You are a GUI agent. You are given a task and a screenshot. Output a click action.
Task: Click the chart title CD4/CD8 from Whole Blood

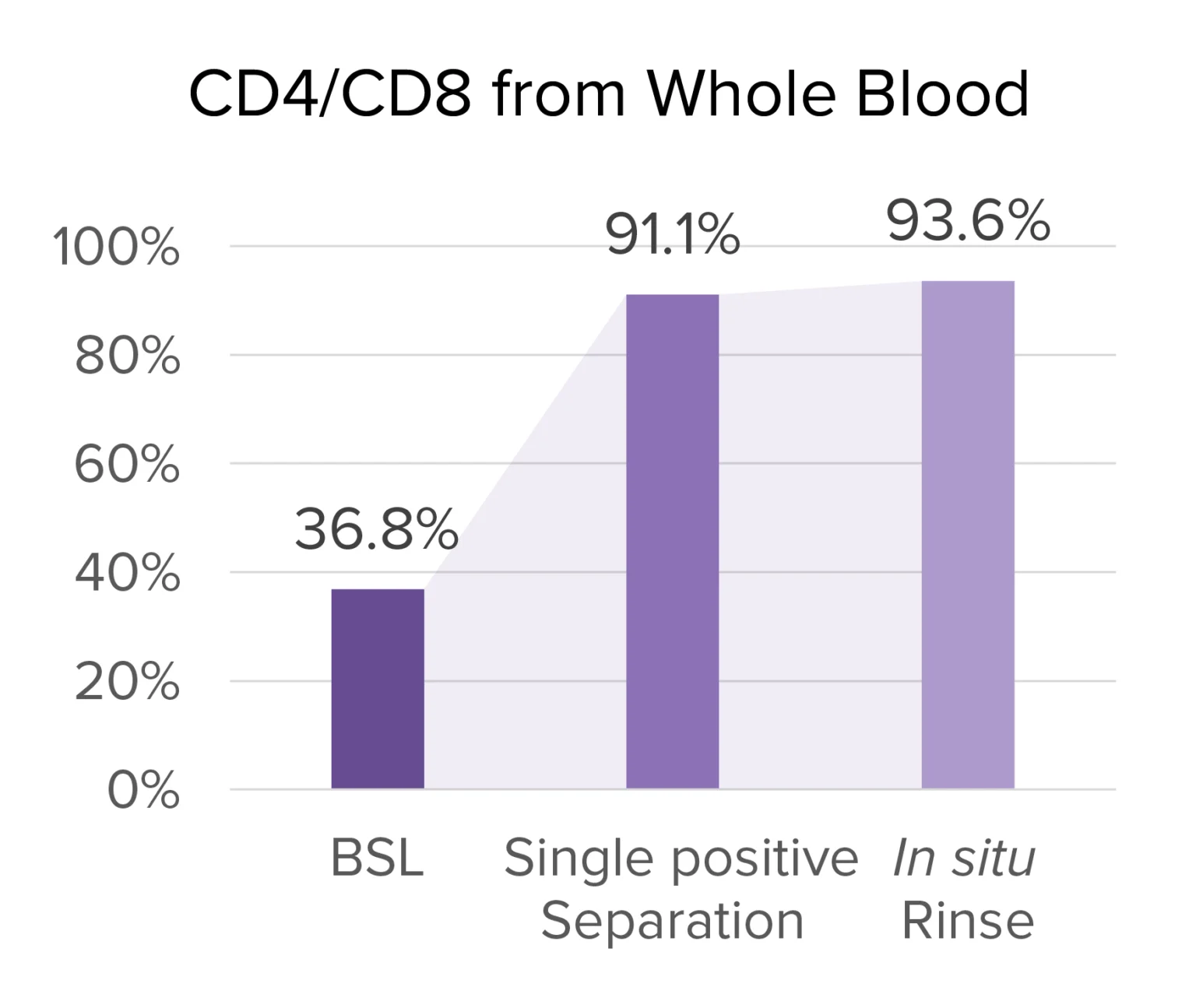608,94
